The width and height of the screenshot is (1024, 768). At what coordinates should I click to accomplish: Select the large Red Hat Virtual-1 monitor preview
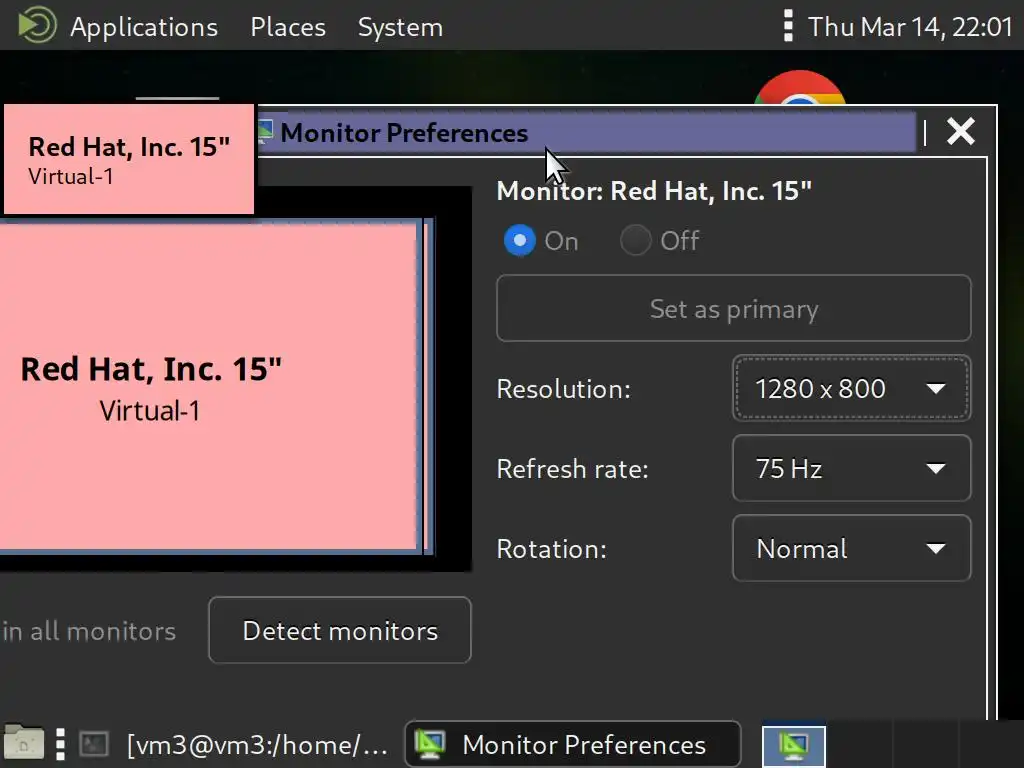pyautogui.click(x=209, y=387)
